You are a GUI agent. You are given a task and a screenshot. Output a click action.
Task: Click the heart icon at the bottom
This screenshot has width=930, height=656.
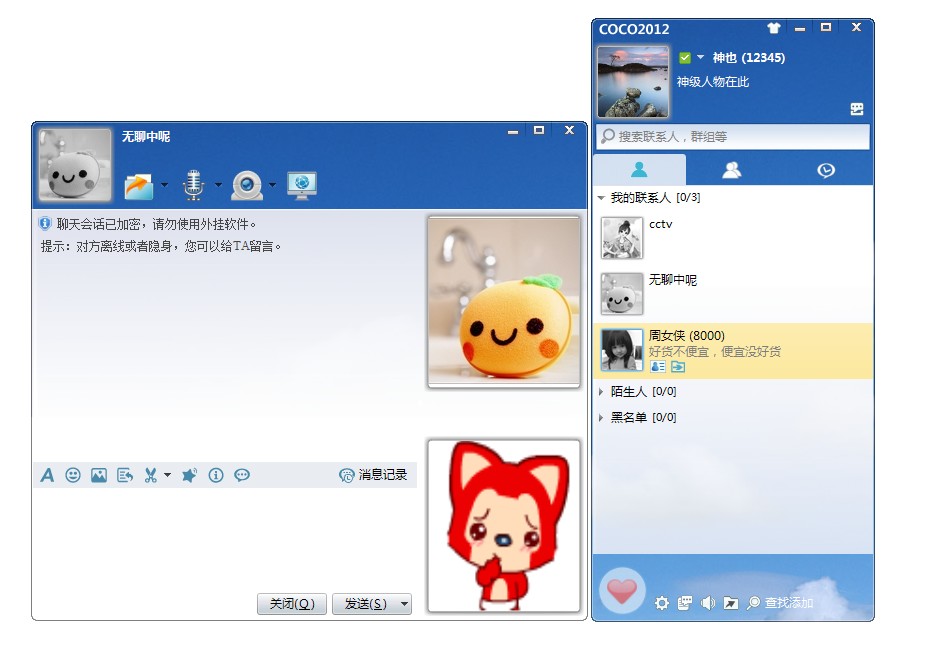[622, 591]
